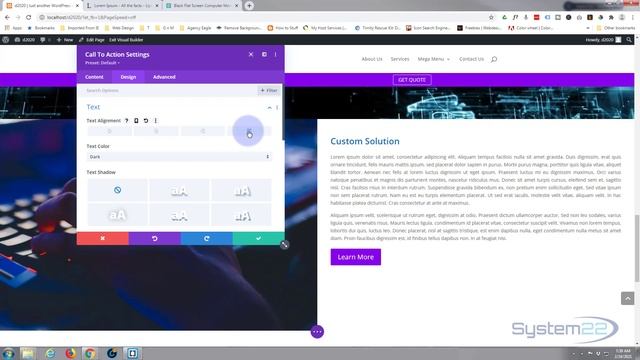Image resolution: width=640 pixels, height=360 pixels.
Task: Open the Other bookmarks folder
Action: pyautogui.click(x=616, y=28)
